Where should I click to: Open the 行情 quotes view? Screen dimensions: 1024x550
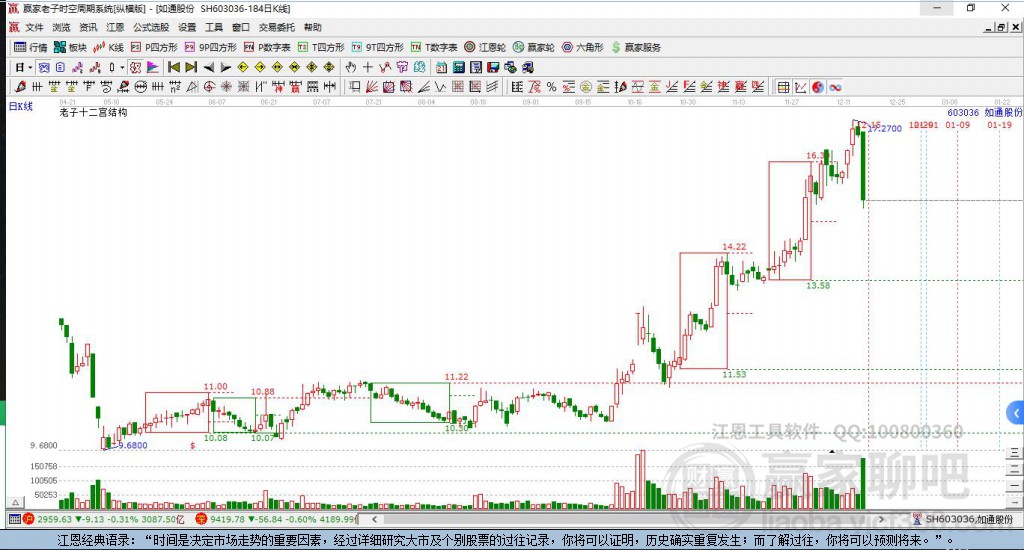[31, 47]
